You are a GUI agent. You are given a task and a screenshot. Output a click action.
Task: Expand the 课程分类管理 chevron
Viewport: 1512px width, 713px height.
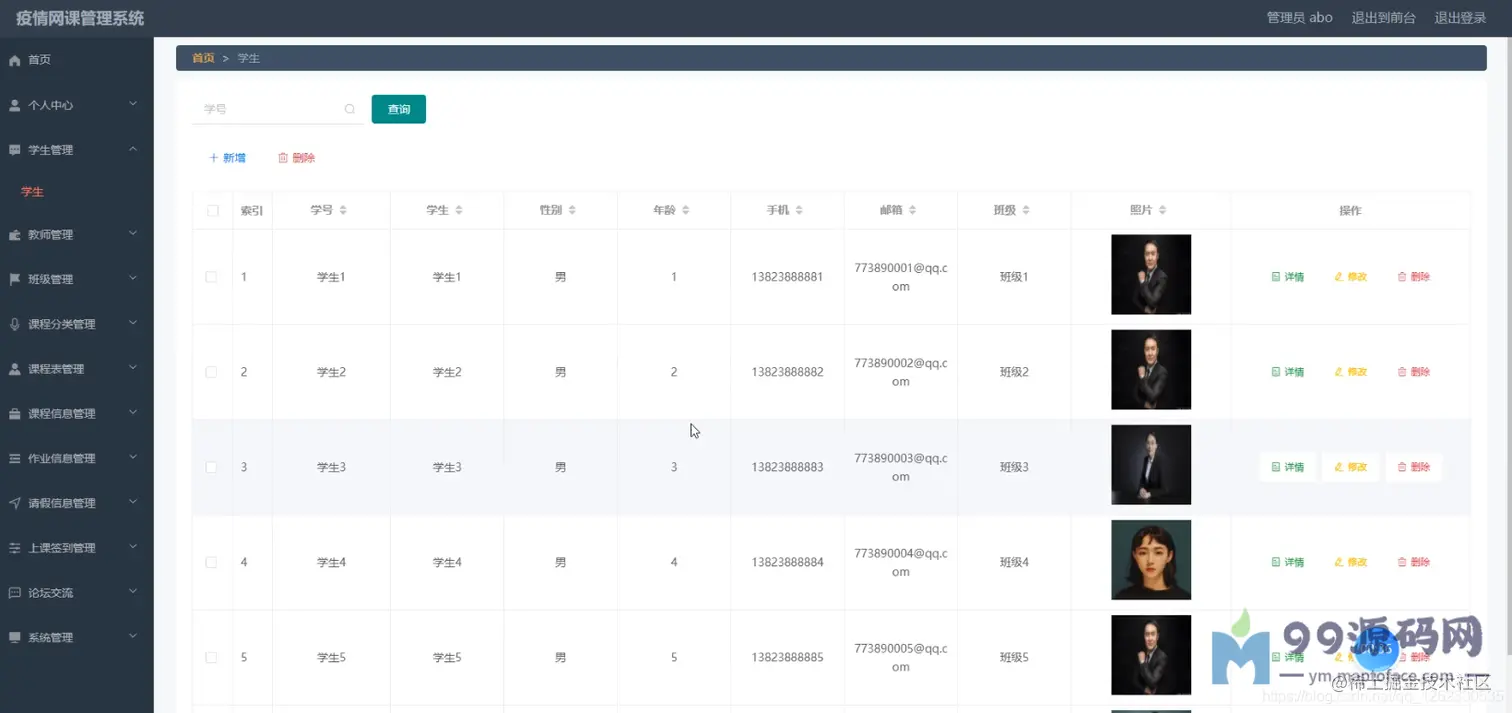[x=133, y=324]
